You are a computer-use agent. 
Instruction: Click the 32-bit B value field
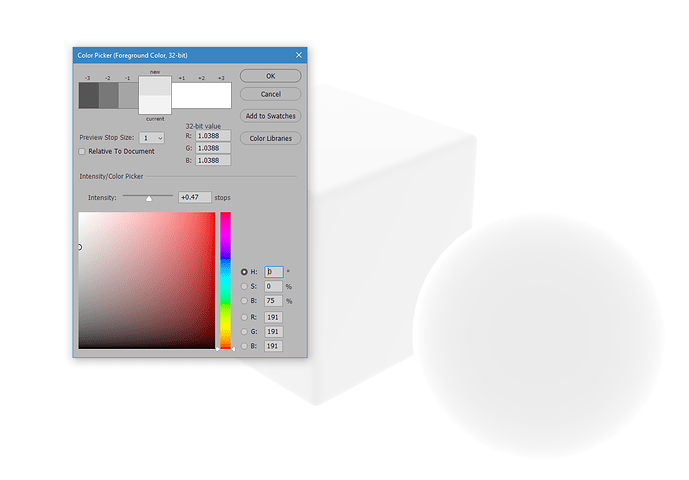click(213, 160)
